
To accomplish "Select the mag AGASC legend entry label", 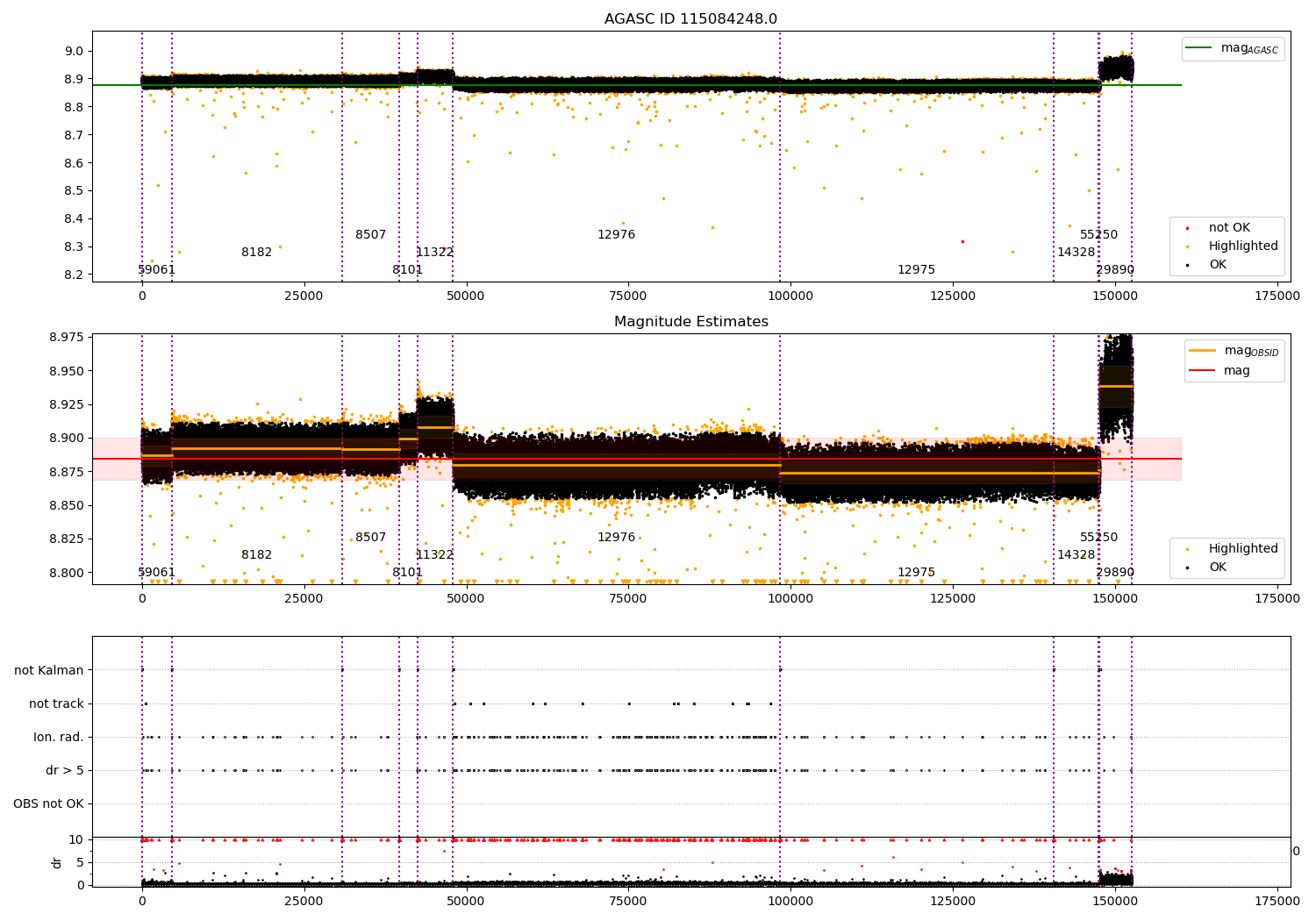I will point(1249,48).
